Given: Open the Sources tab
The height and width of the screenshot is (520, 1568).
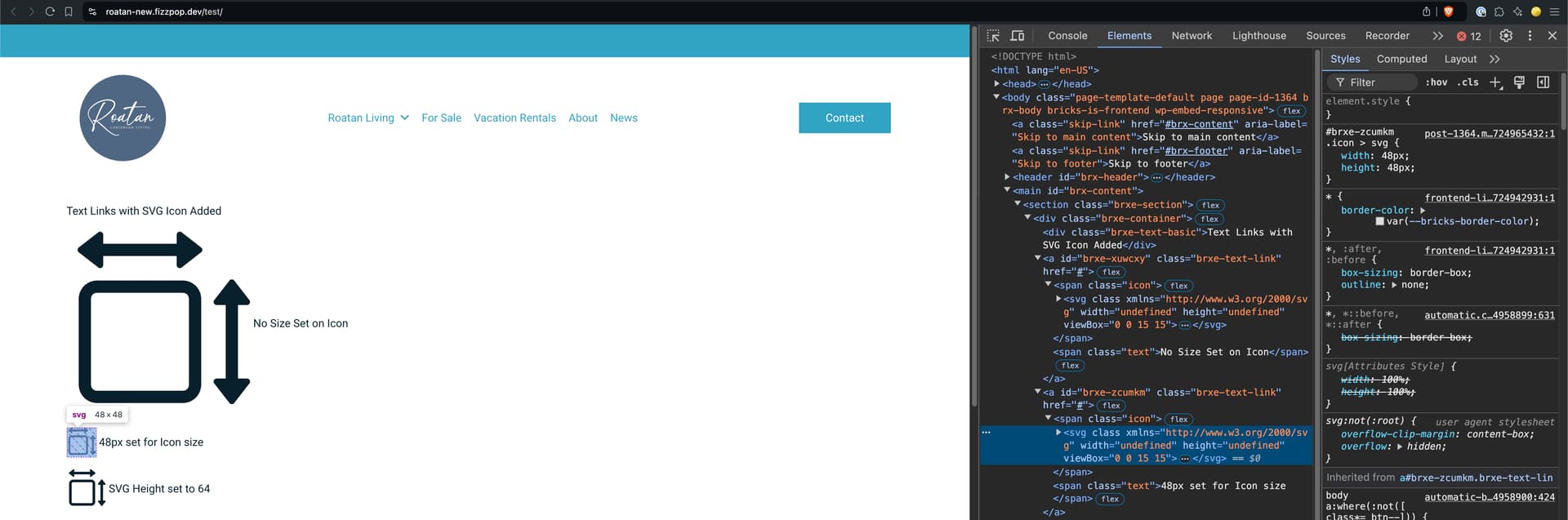Looking at the screenshot, I should [1325, 36].
